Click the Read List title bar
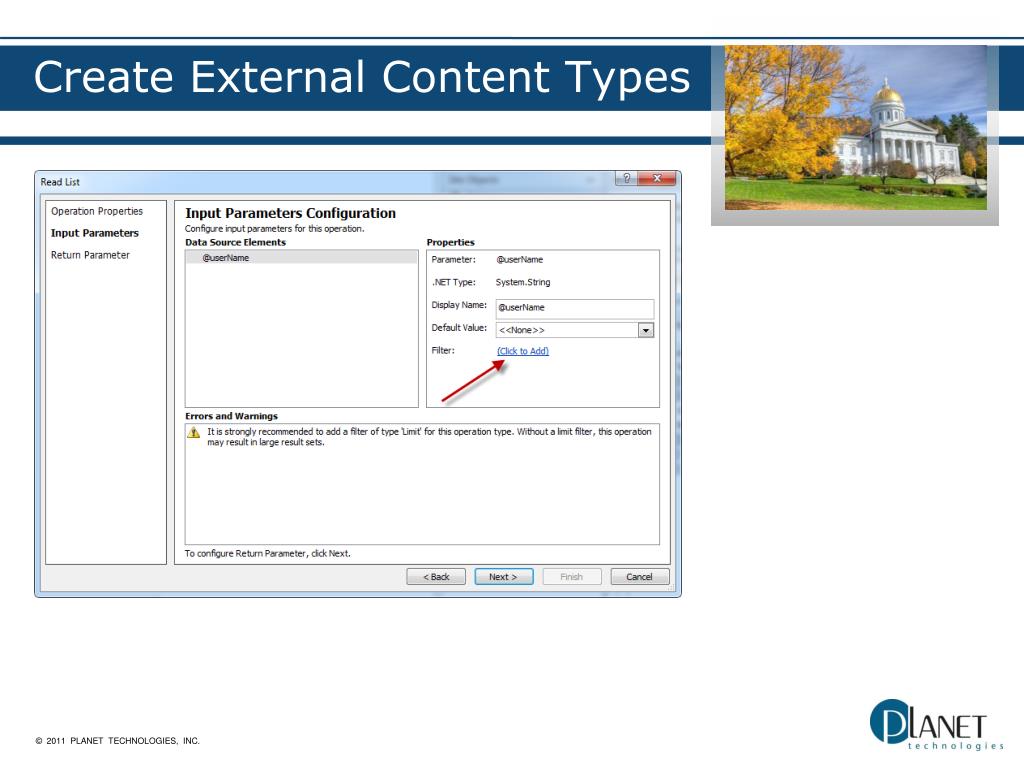The height and width of the screenshot is (768, 1024). point(300,181)
